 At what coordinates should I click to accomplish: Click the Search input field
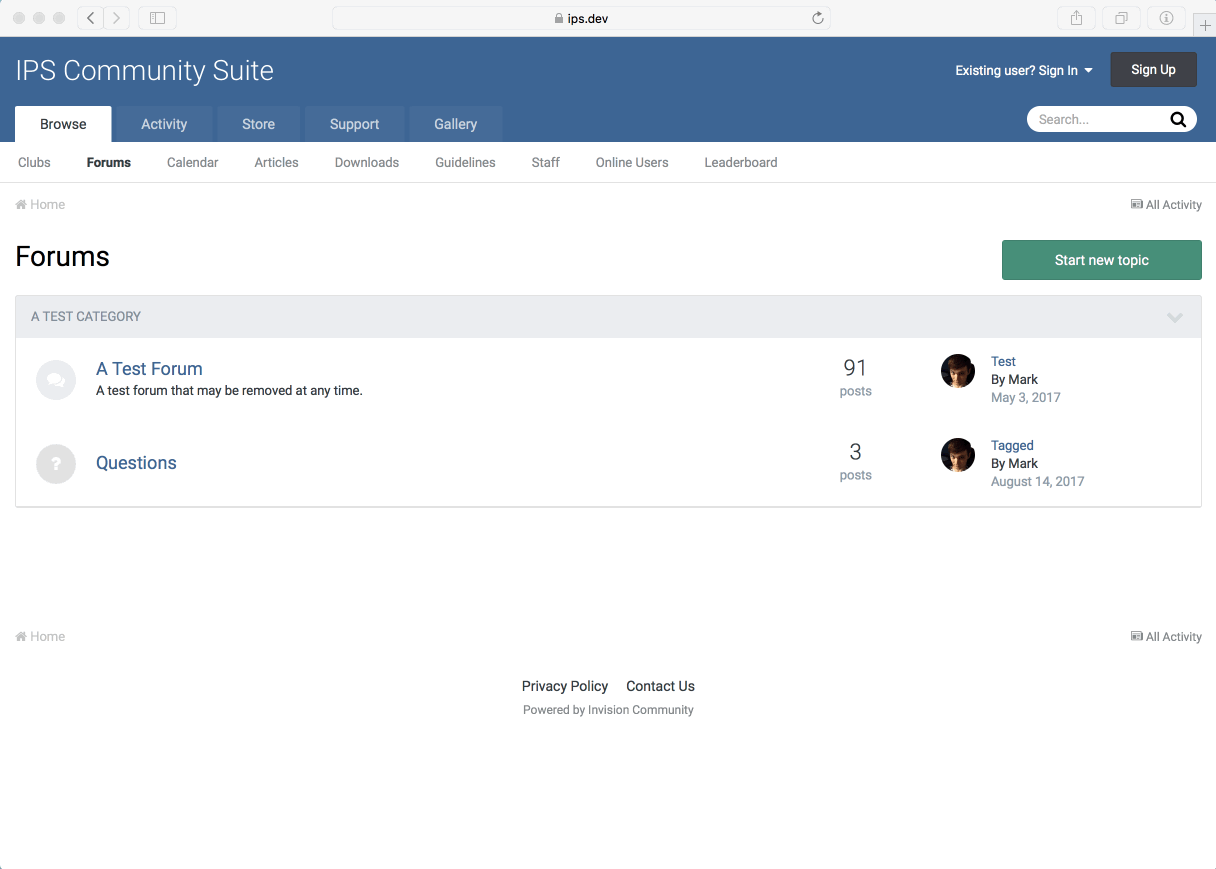[x=1099, y=120]
